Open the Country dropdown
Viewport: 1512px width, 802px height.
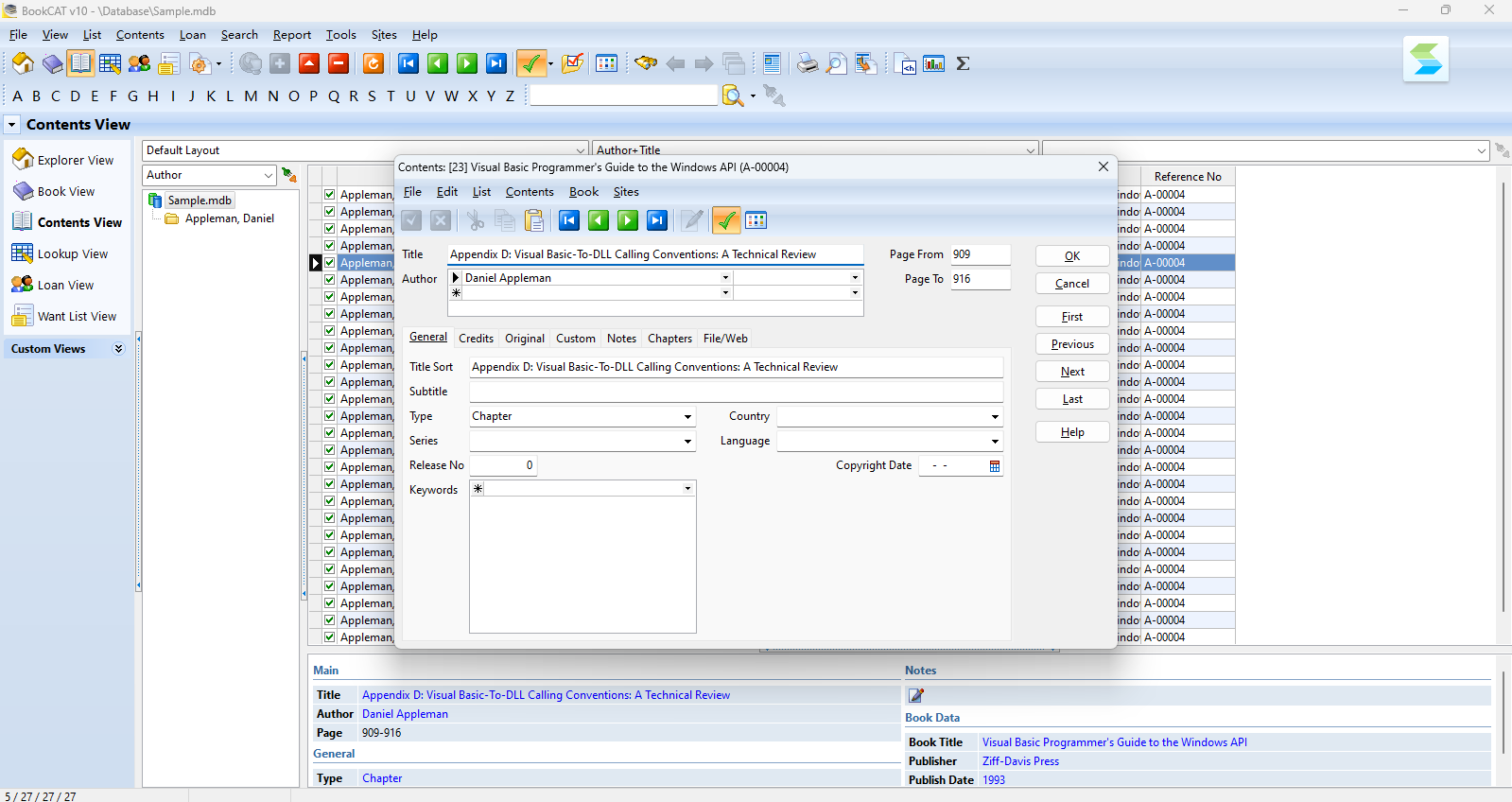click(995, 416)
